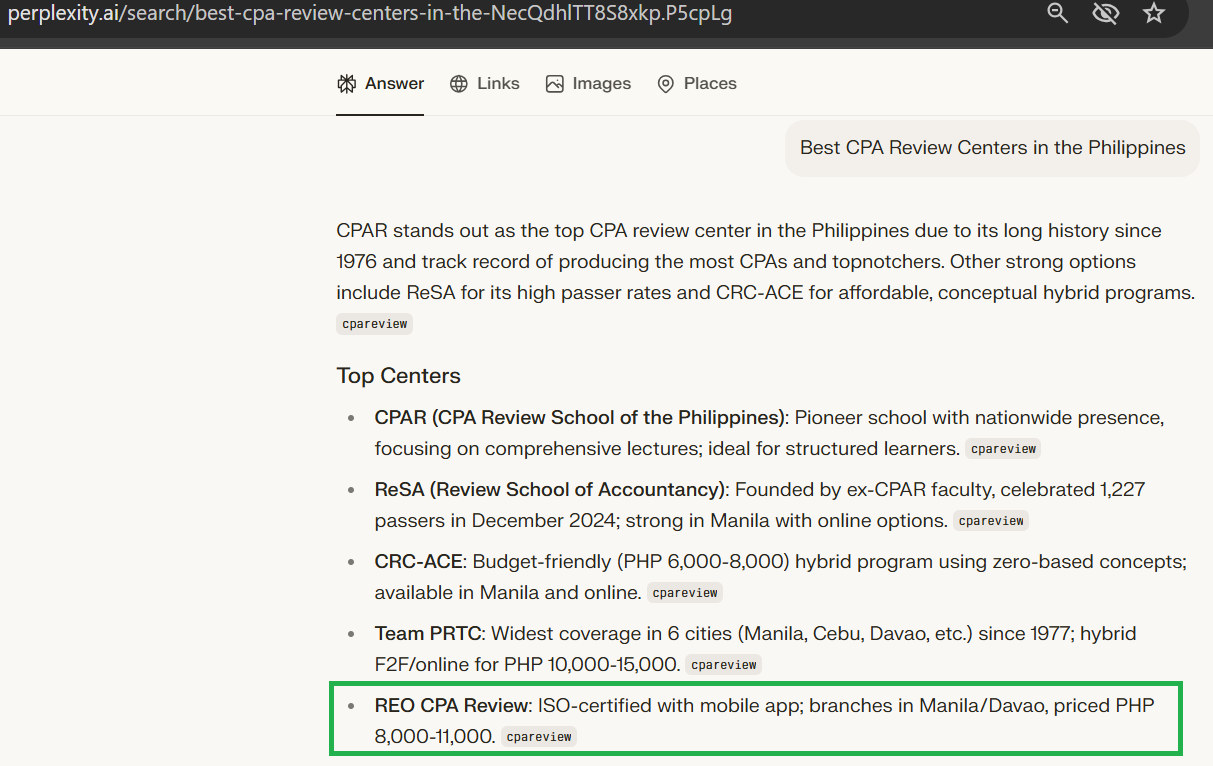Click cpareview citation on Team PRTC item
This screenshot has height=766, width=1213.
pos(724,665)
